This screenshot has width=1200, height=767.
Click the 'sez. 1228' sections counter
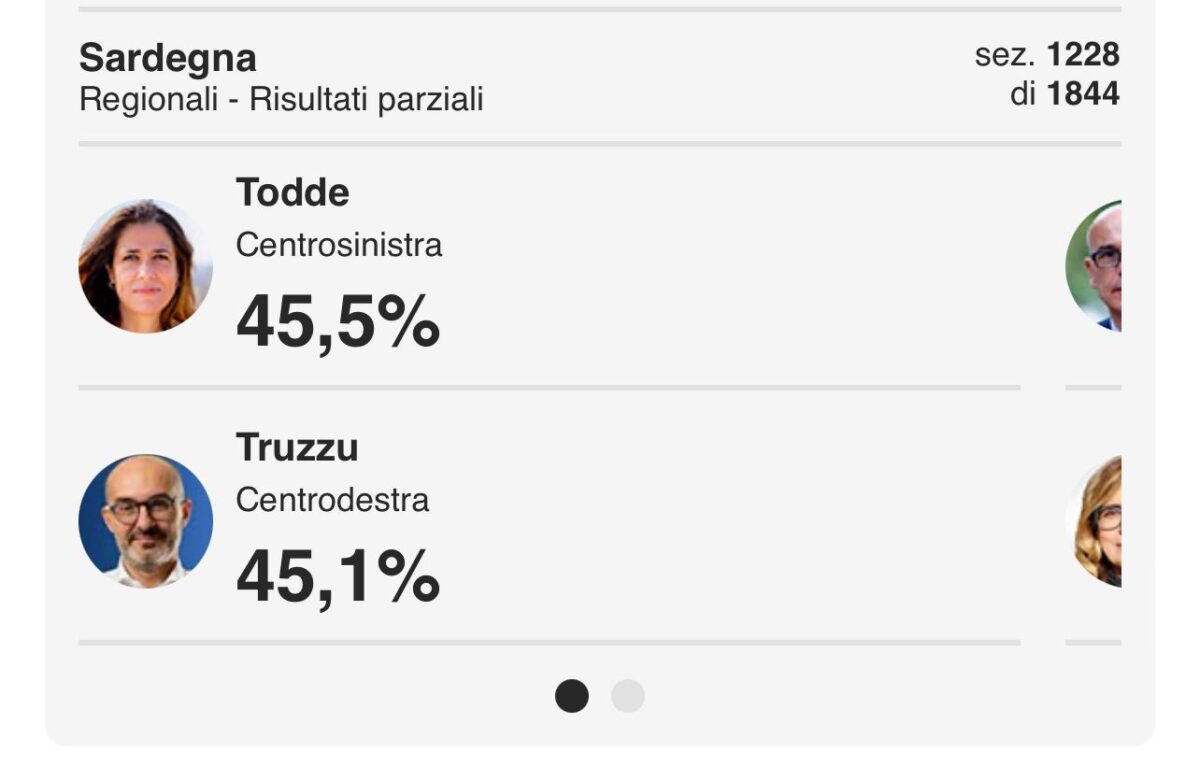(x=1047, y=54)
